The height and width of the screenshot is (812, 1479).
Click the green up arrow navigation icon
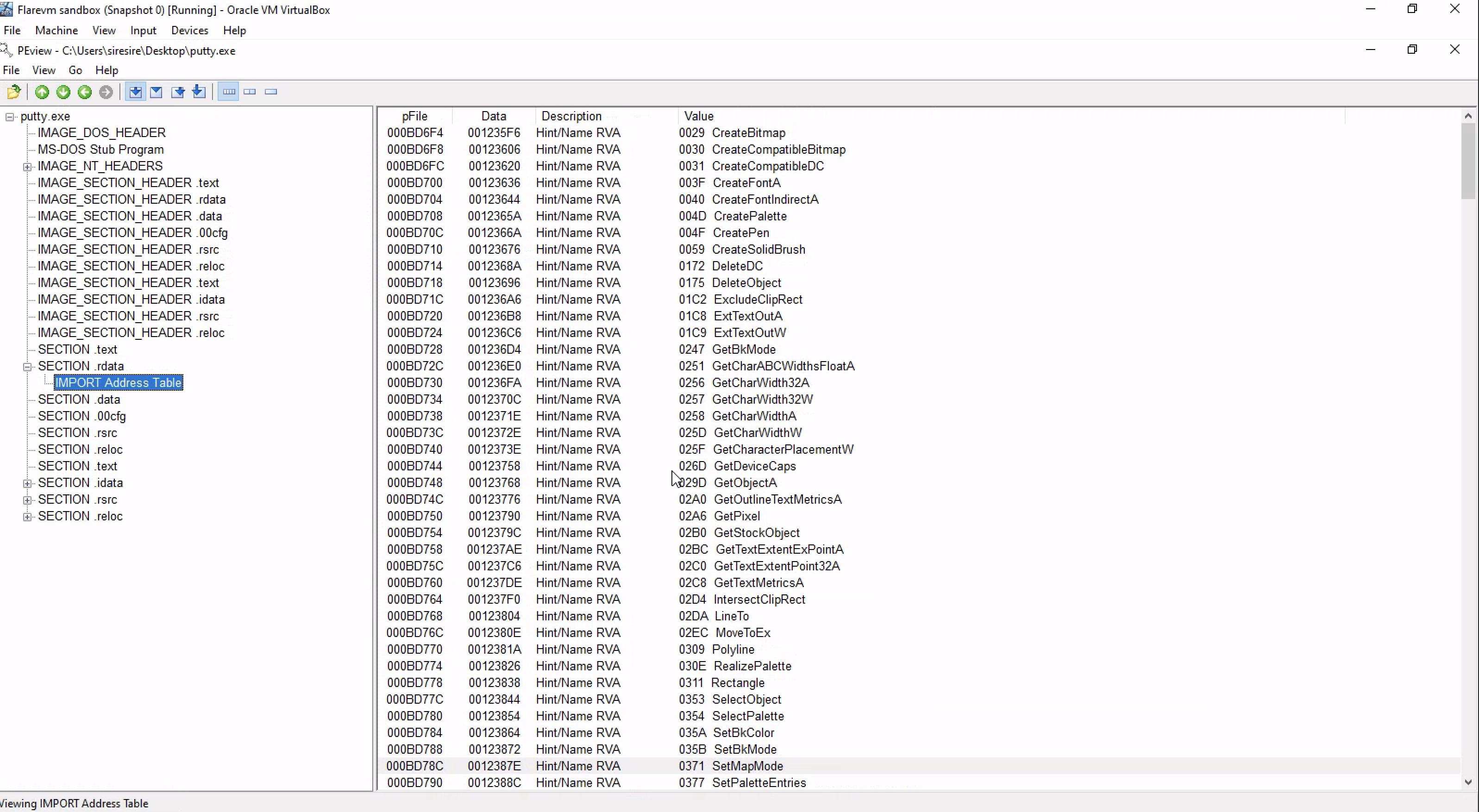(42, 92)
